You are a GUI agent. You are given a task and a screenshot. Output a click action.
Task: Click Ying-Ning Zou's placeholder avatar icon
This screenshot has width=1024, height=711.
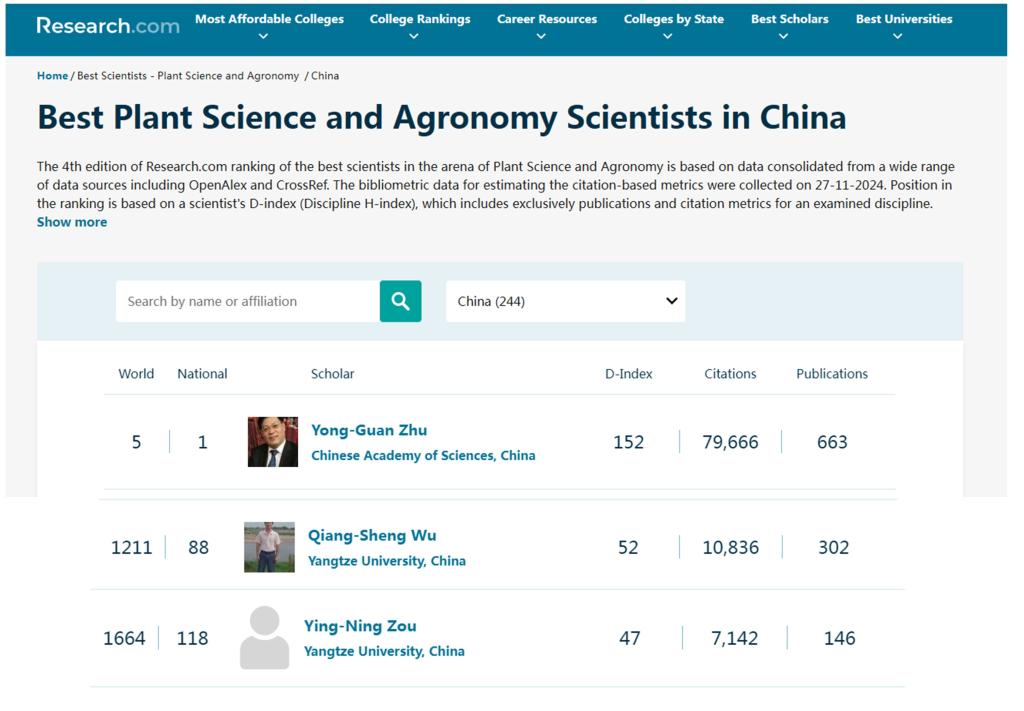point(265,638)
